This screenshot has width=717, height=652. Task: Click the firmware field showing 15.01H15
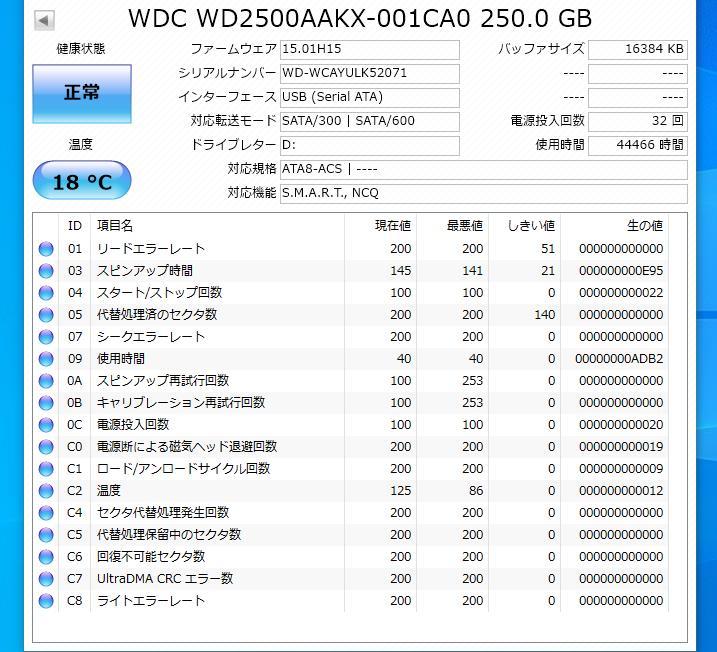(x=369, y=49)
